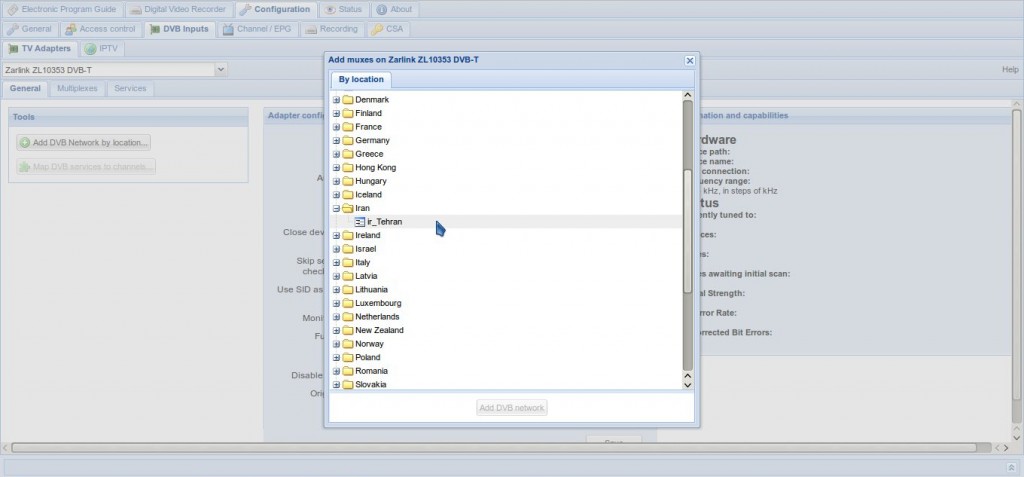Viewport: 1024px width, 477px height.
Task: Select the Germany tree entry
Action: pos(372,140)
